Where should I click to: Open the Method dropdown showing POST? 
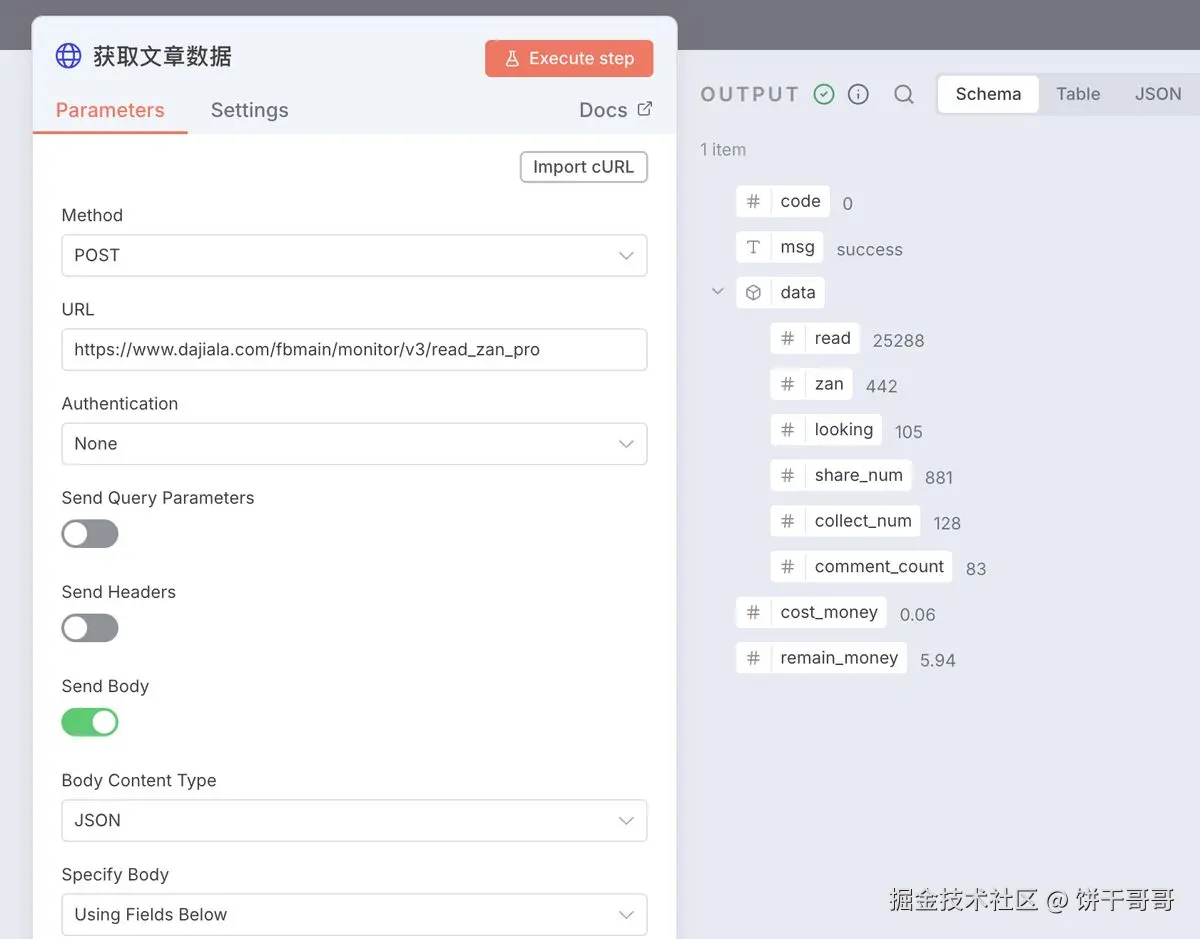coord(354,255)
